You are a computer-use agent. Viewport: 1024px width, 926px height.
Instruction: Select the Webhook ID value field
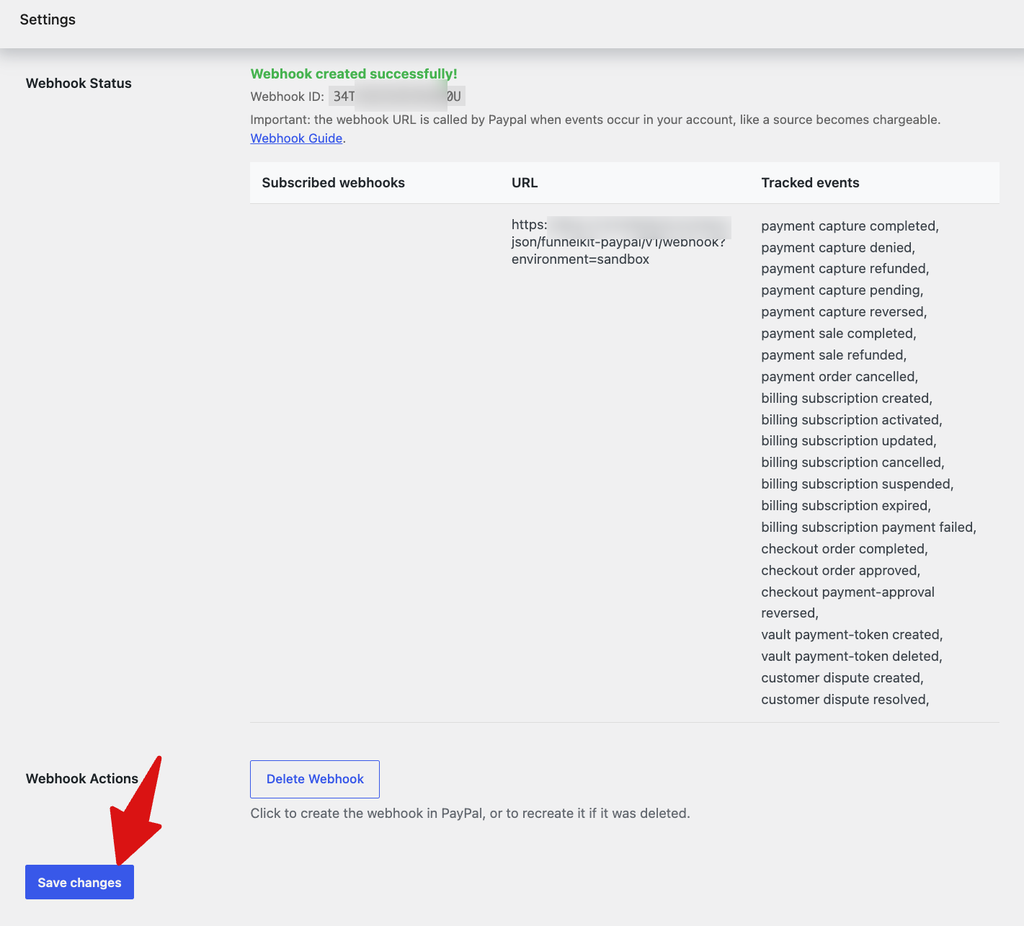pos(396,97)
